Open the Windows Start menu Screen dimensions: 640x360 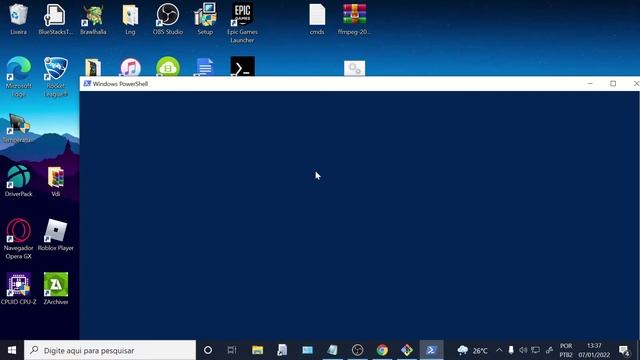(x=12, y=350)
